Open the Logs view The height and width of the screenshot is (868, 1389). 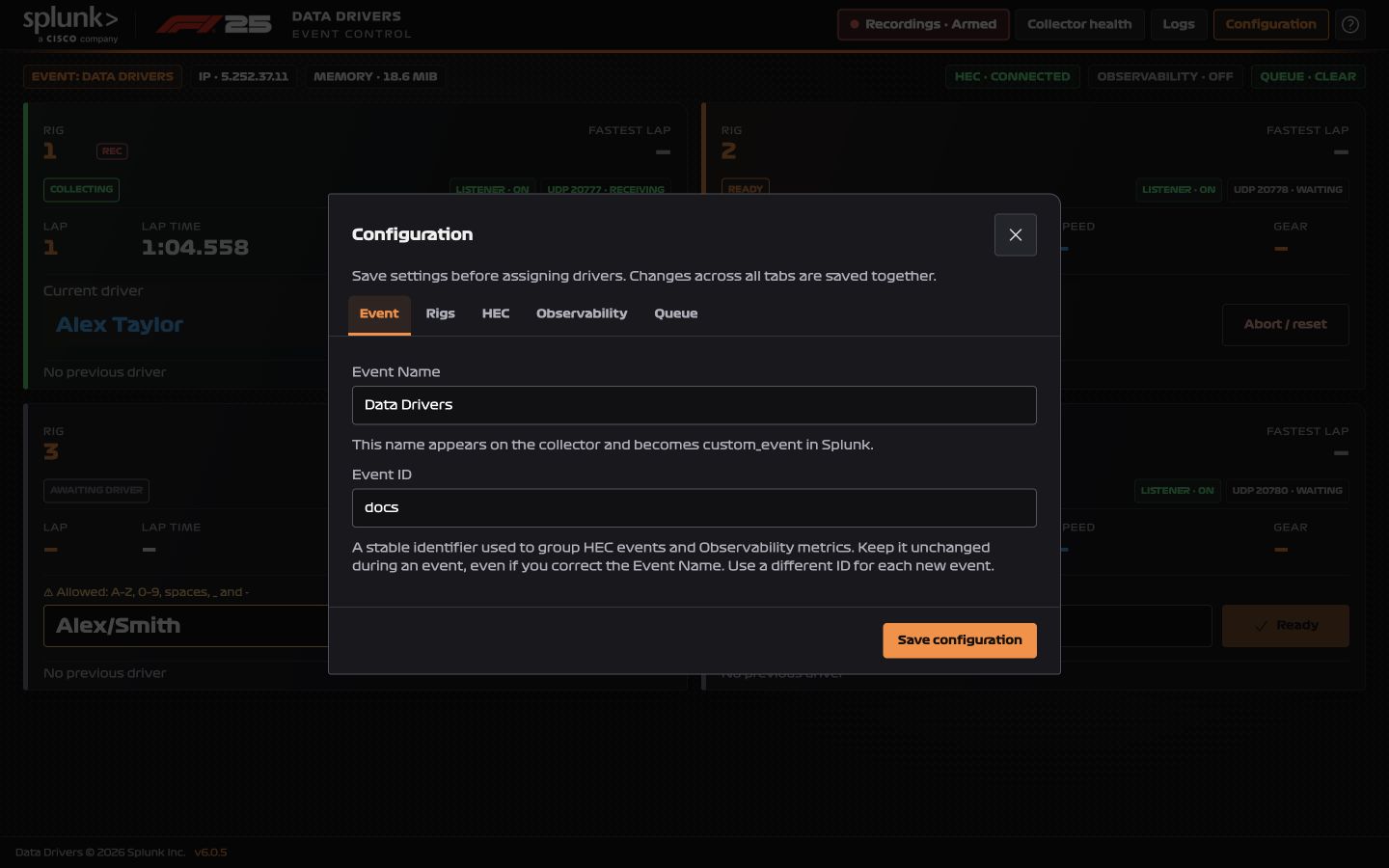(x=1179, y=24)
